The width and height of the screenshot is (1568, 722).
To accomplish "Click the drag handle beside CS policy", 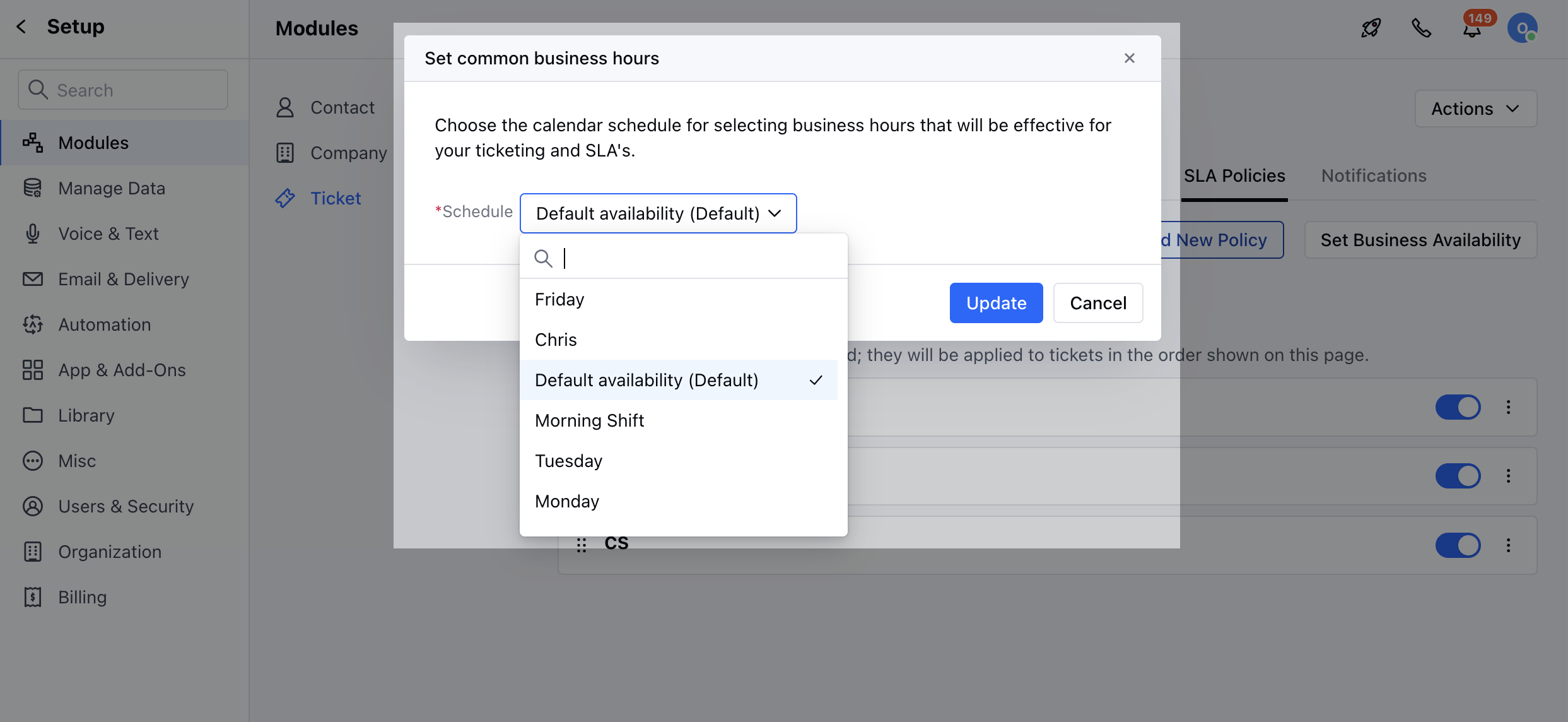I will pos(581,545).
